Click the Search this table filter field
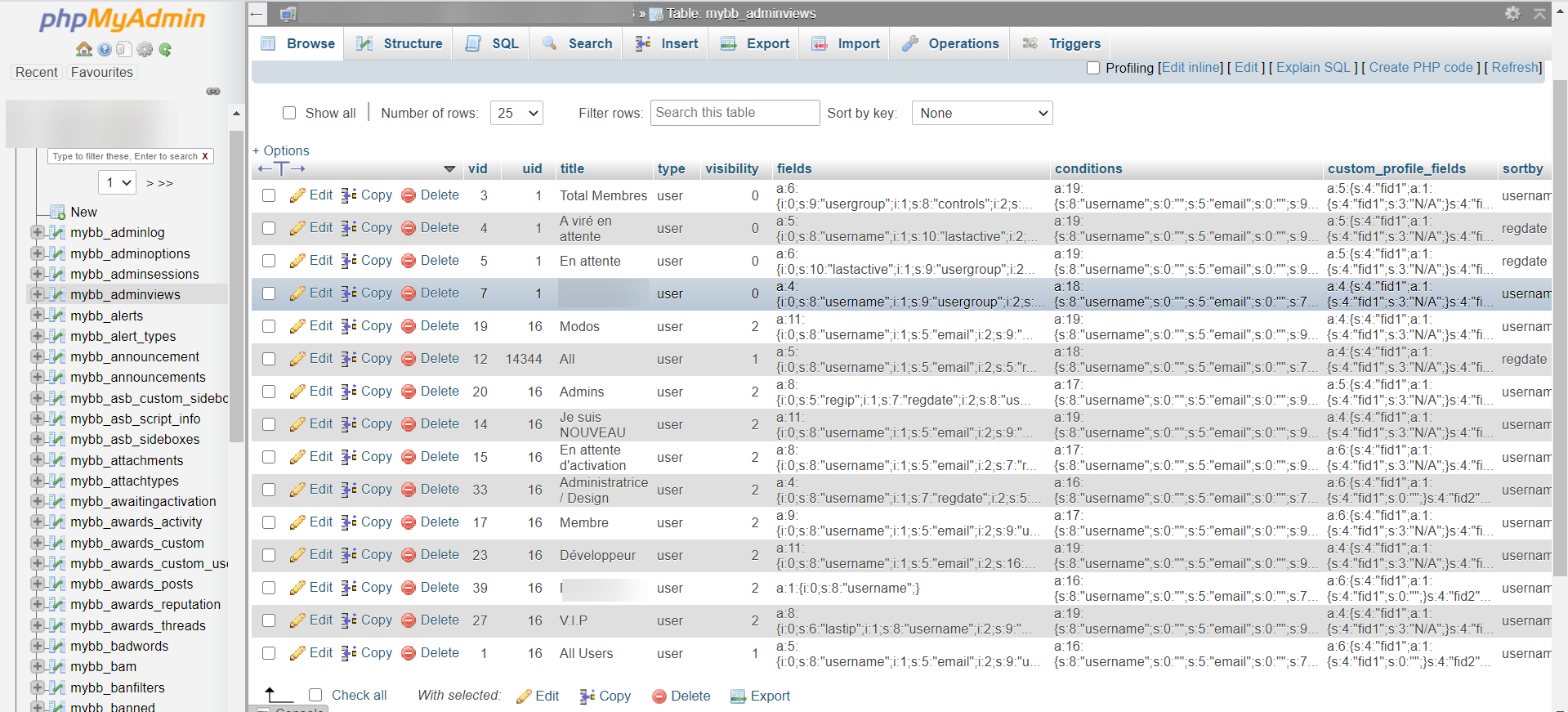1568x712 pixels. point(735,113)
